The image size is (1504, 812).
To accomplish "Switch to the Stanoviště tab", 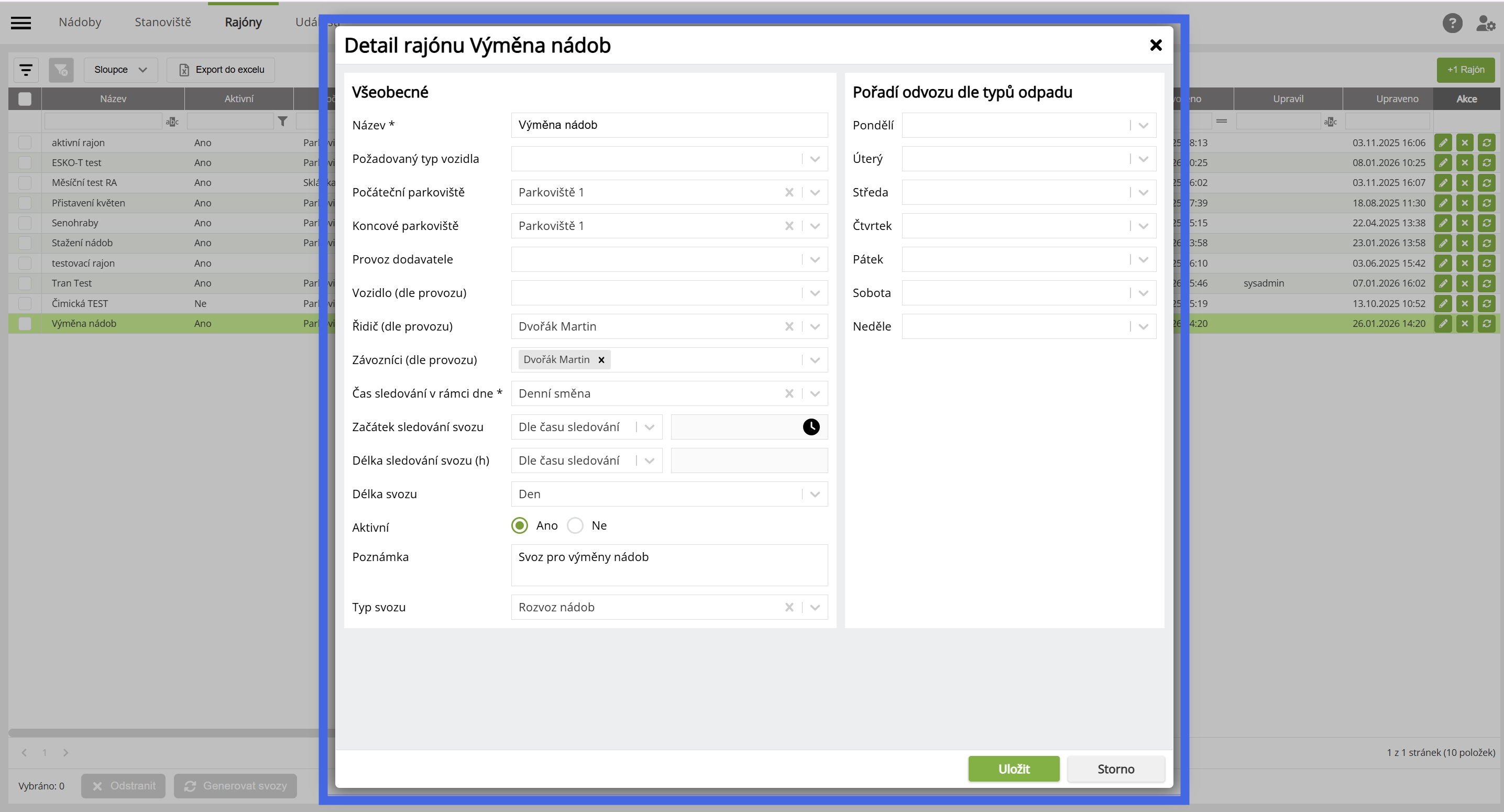I will (x=162, y=22).
